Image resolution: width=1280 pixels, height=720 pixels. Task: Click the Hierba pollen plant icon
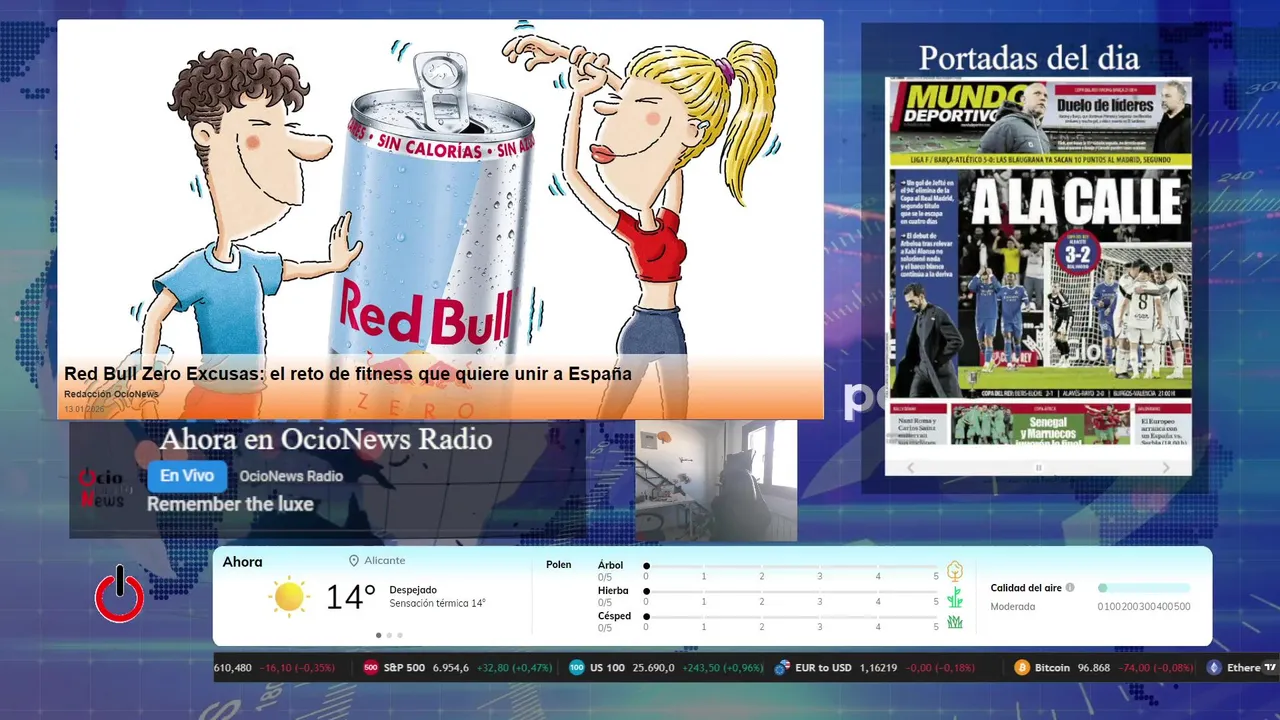click(x=955, y=597)
